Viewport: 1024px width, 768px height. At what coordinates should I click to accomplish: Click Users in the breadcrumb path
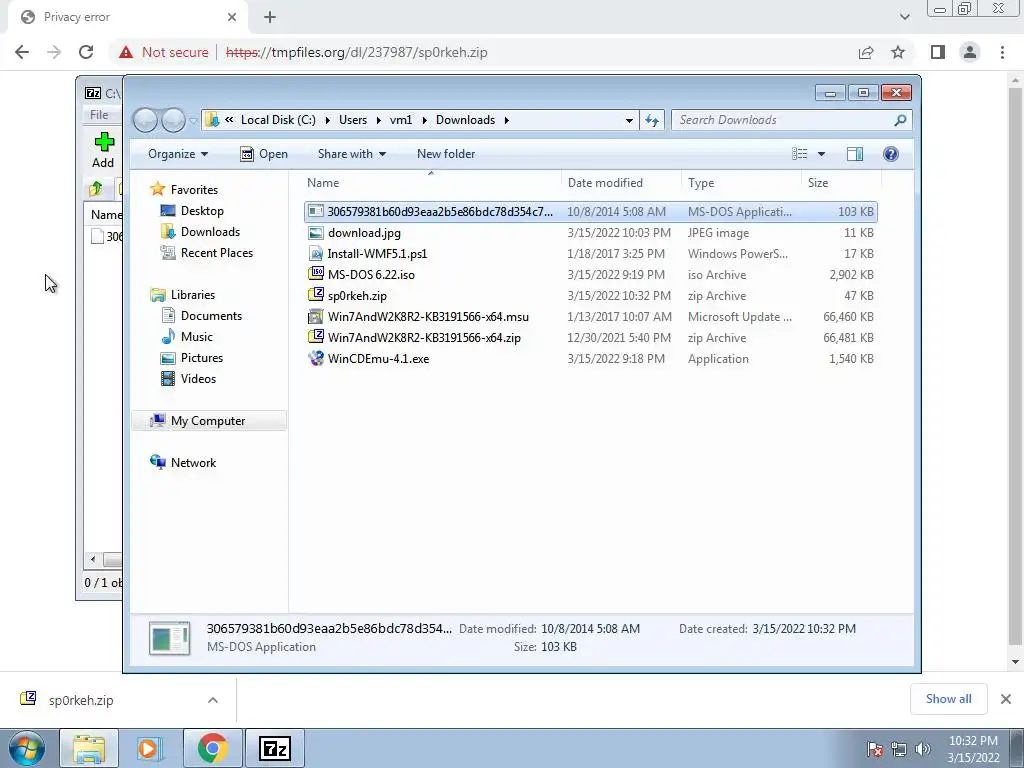click(x=353, y=120)
